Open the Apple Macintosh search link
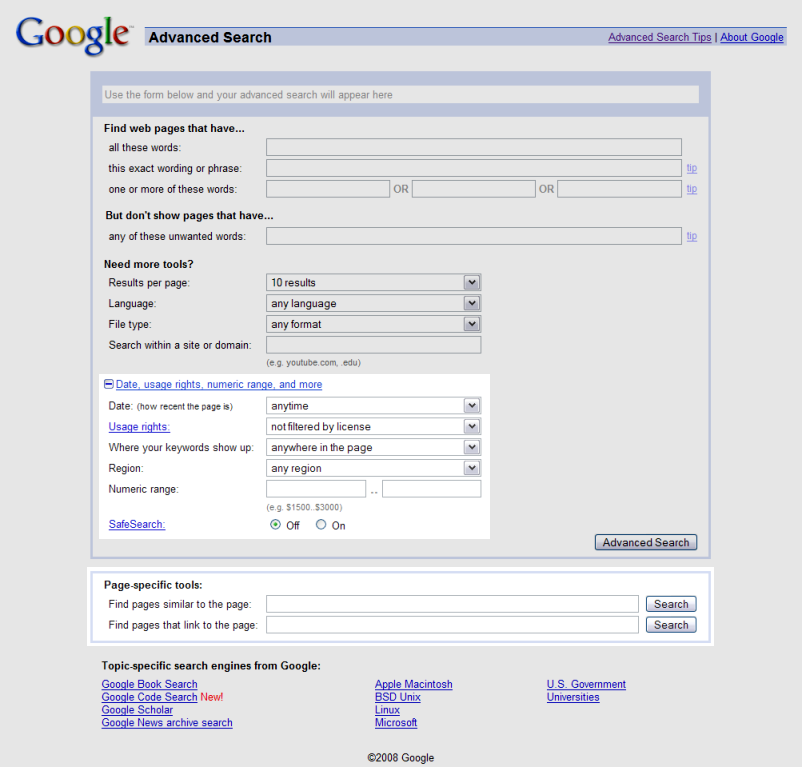802x767 pixels. point(413,684)
